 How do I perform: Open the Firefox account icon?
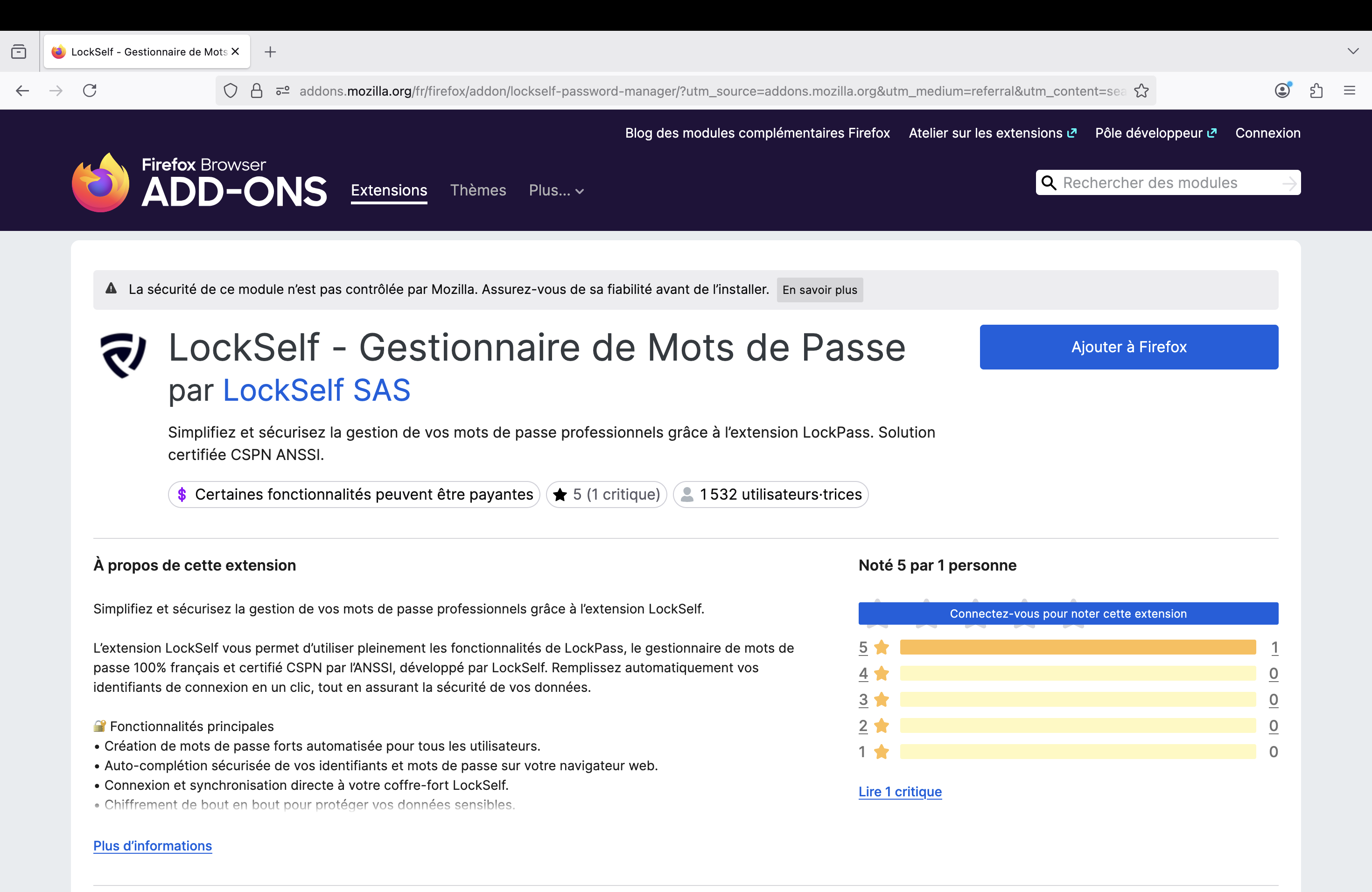(x=1283, y=91)
